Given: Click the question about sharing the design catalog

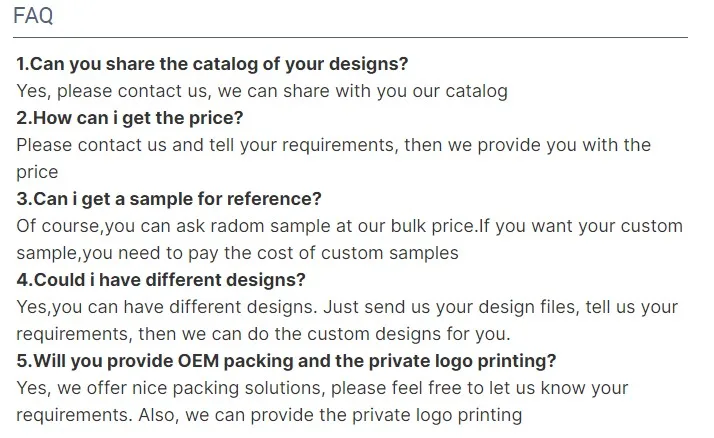Looking at the screenshot, I should (x=212, y=64).
